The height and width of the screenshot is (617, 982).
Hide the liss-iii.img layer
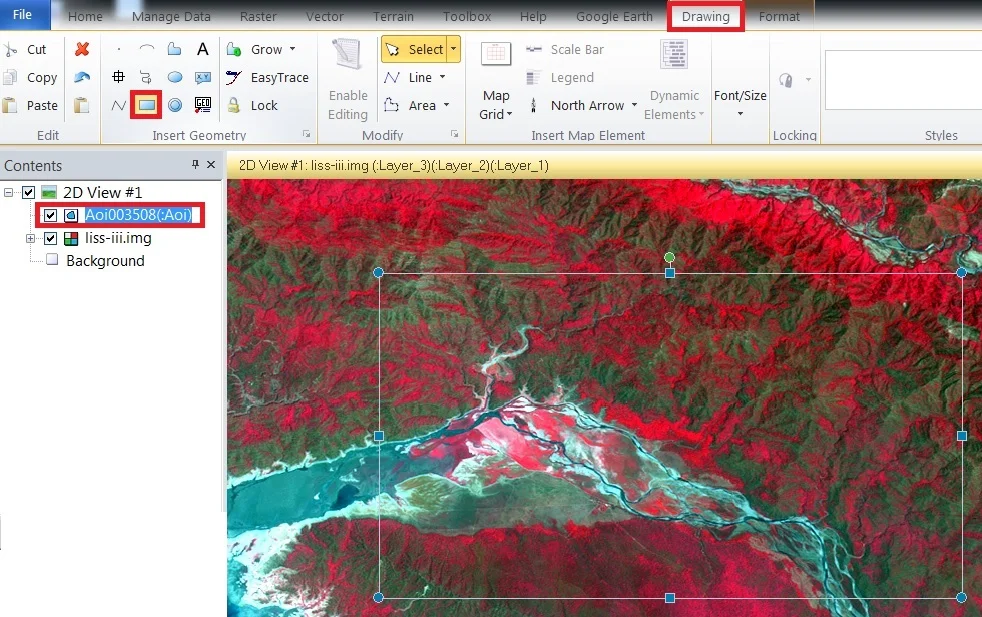click(x=49, y=238)
